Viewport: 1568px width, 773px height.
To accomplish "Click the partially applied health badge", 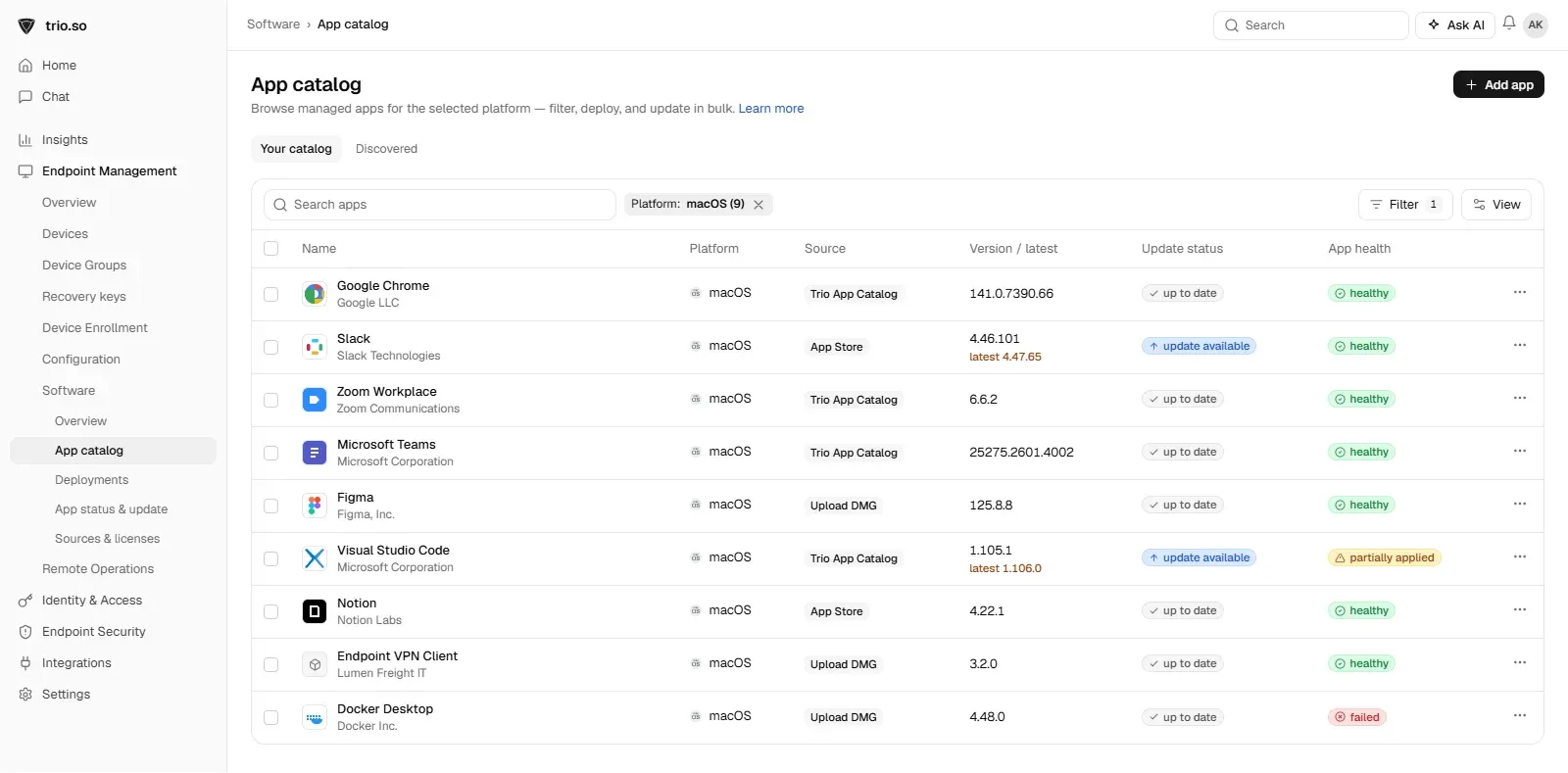I will tap(1385, 557).
